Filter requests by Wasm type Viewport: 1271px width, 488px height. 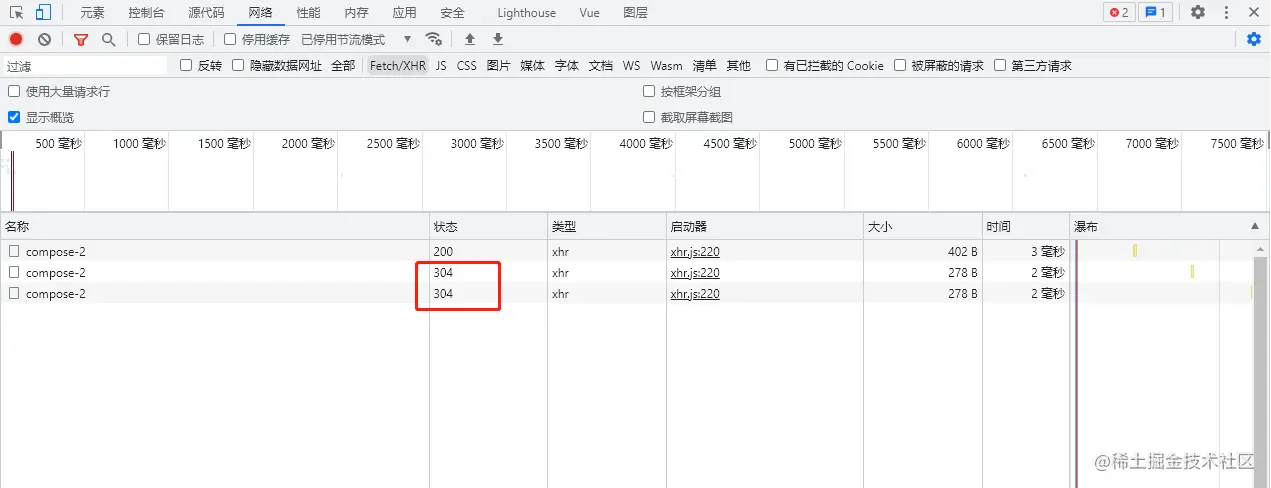[x=667, y=65]
